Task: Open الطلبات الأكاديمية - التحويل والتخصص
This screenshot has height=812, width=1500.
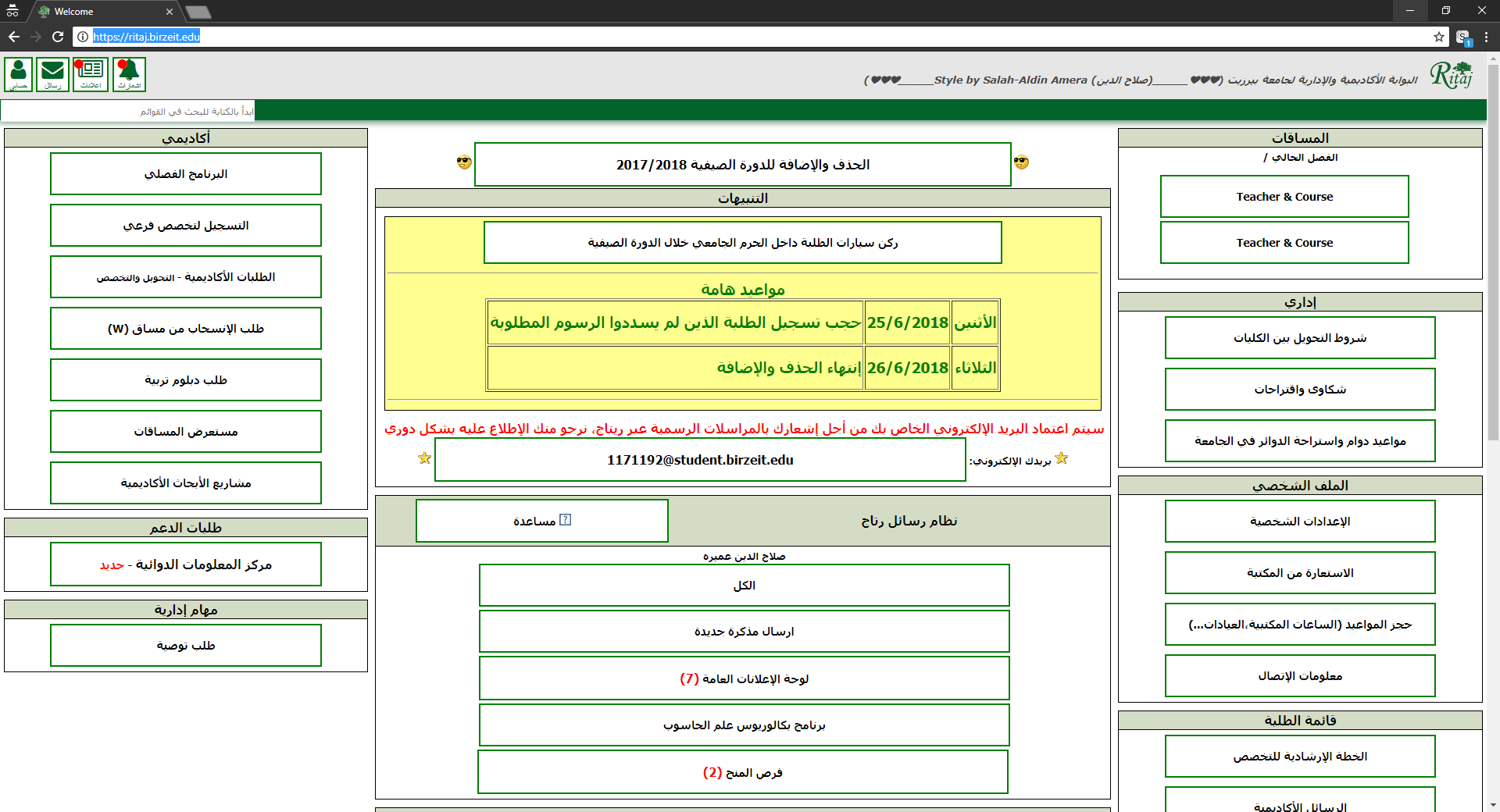Action: click(186, 277)
